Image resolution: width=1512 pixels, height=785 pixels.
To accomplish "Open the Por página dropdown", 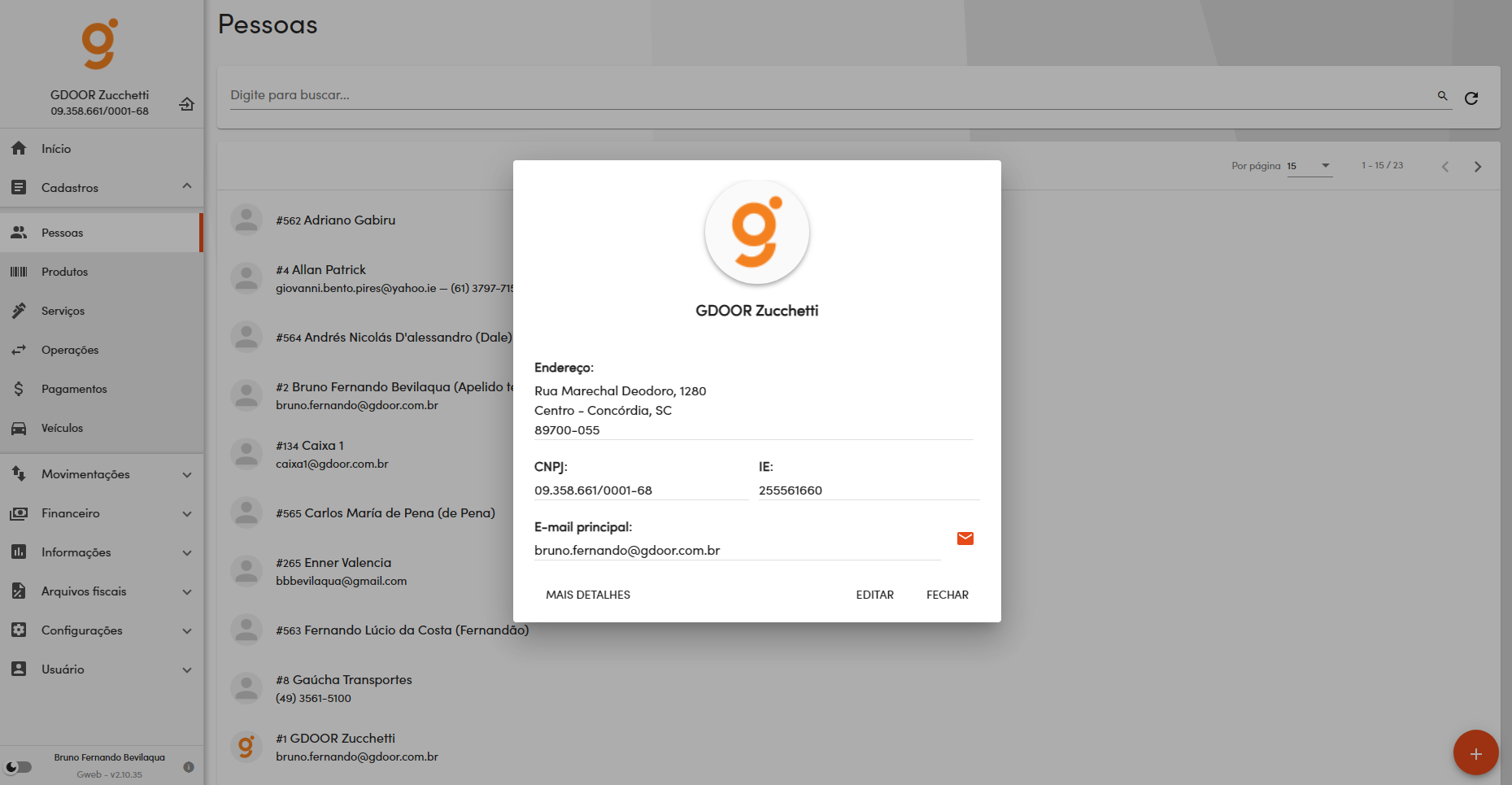I will tap(1309, 166).
